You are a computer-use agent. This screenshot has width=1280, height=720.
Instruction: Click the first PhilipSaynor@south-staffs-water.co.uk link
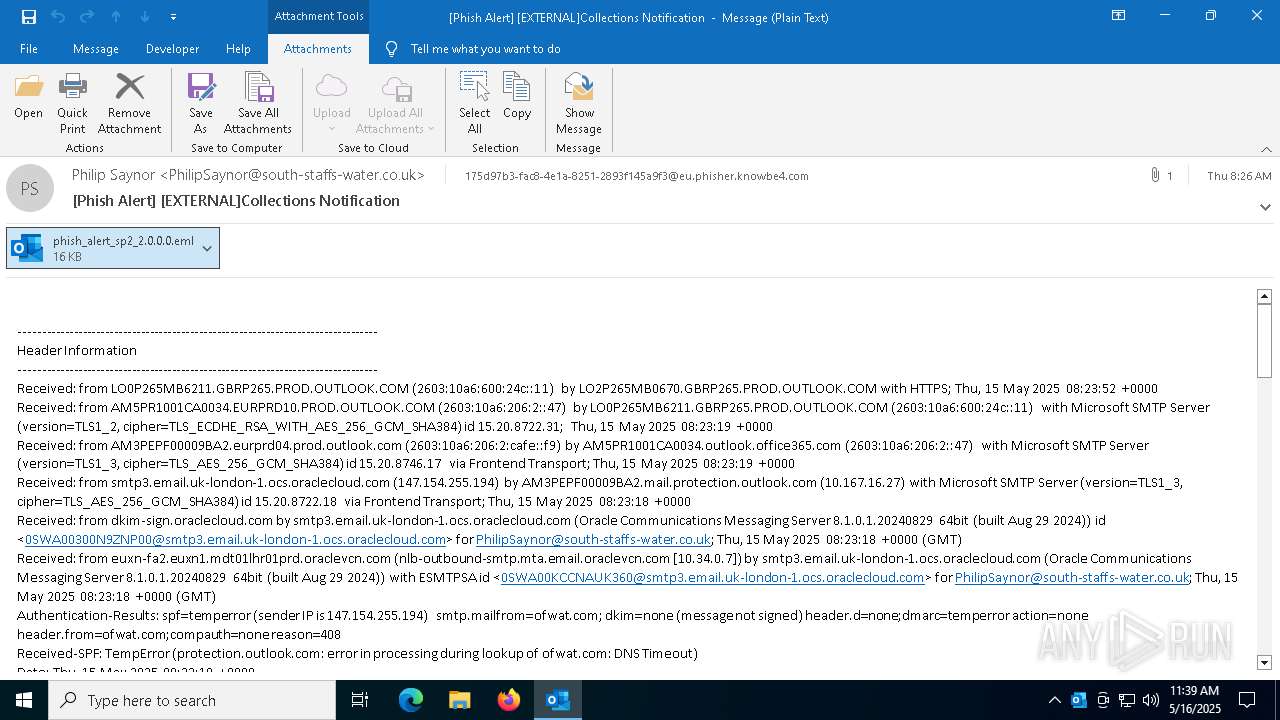point(593,539)
